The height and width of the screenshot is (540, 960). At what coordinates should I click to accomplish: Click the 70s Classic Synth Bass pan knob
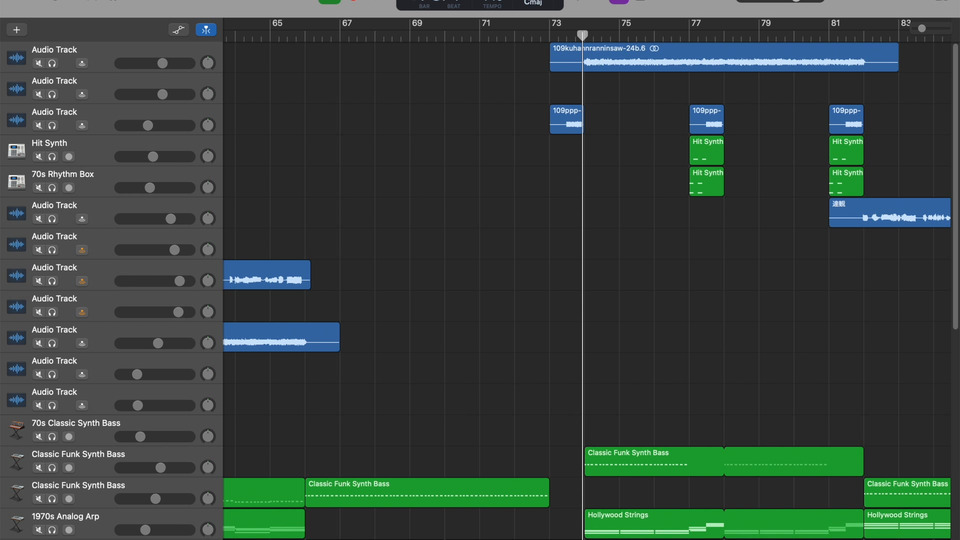coord(208,436)
